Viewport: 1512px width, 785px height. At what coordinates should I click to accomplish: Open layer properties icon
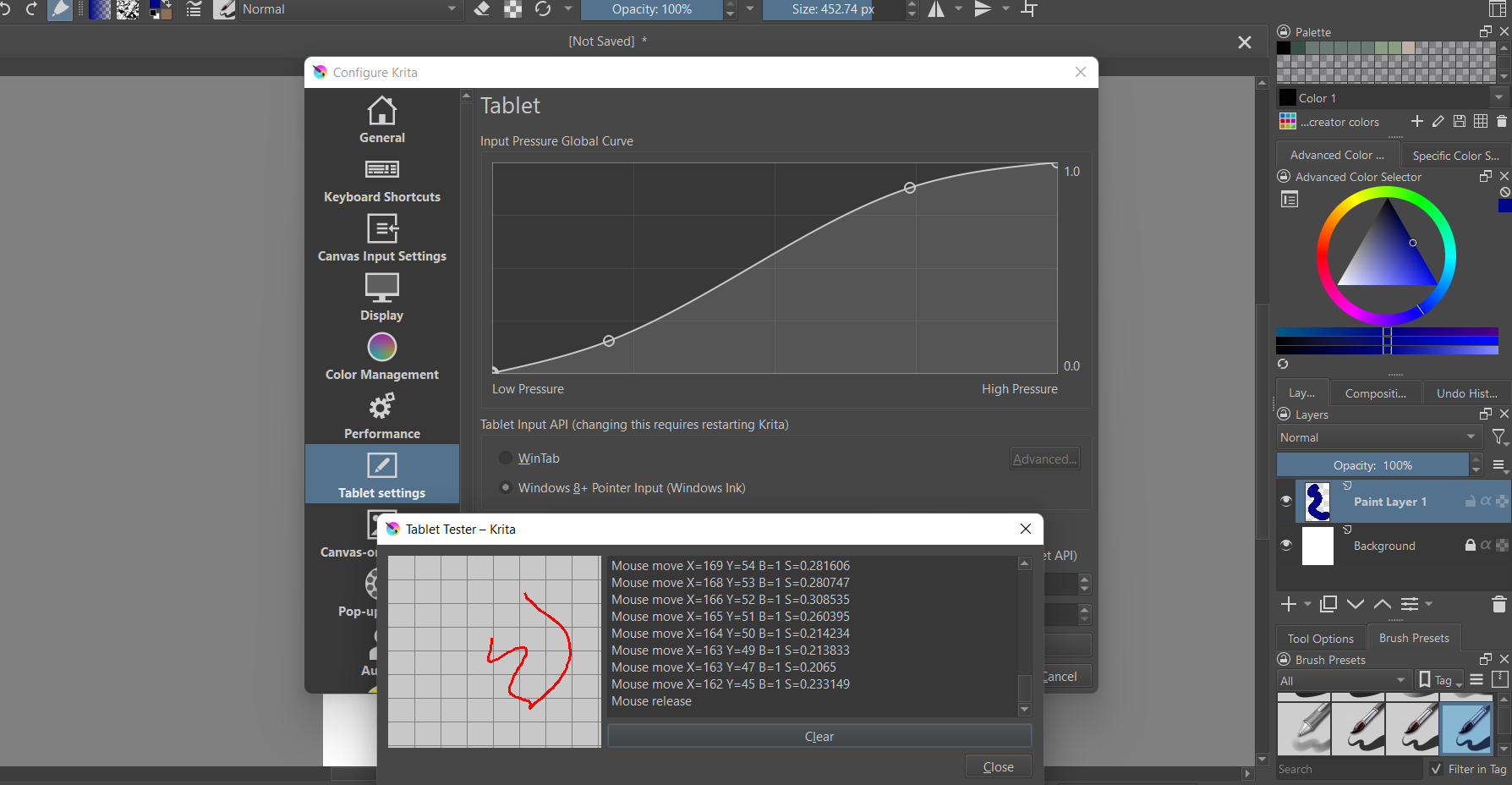[x=1410, y=604]
